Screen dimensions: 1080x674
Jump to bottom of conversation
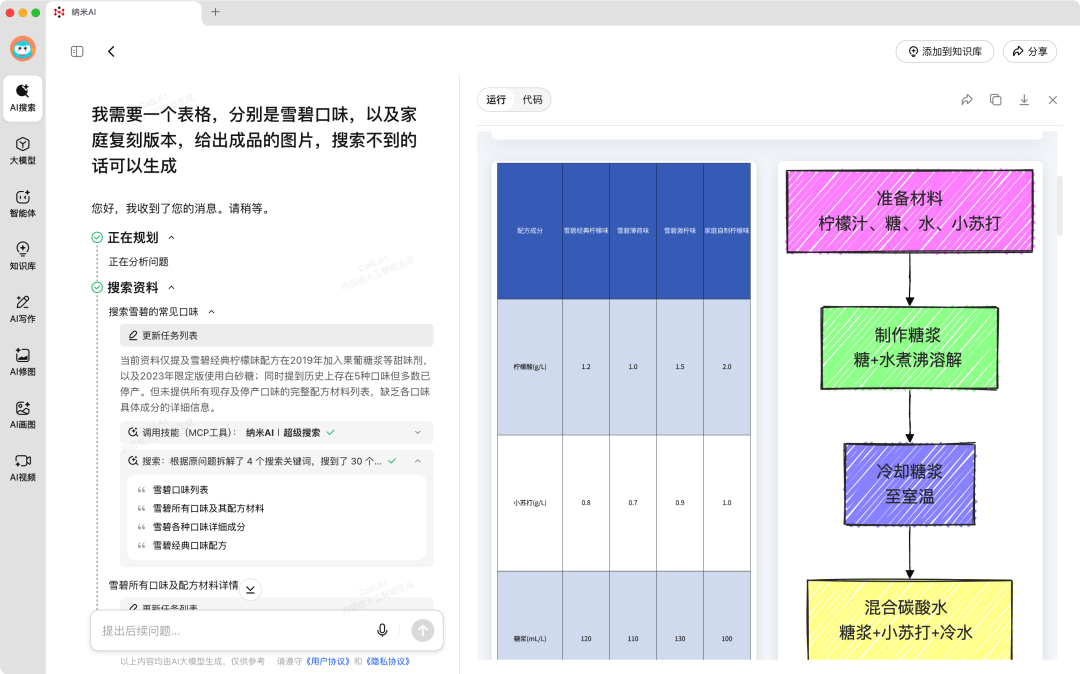[250, 589]
